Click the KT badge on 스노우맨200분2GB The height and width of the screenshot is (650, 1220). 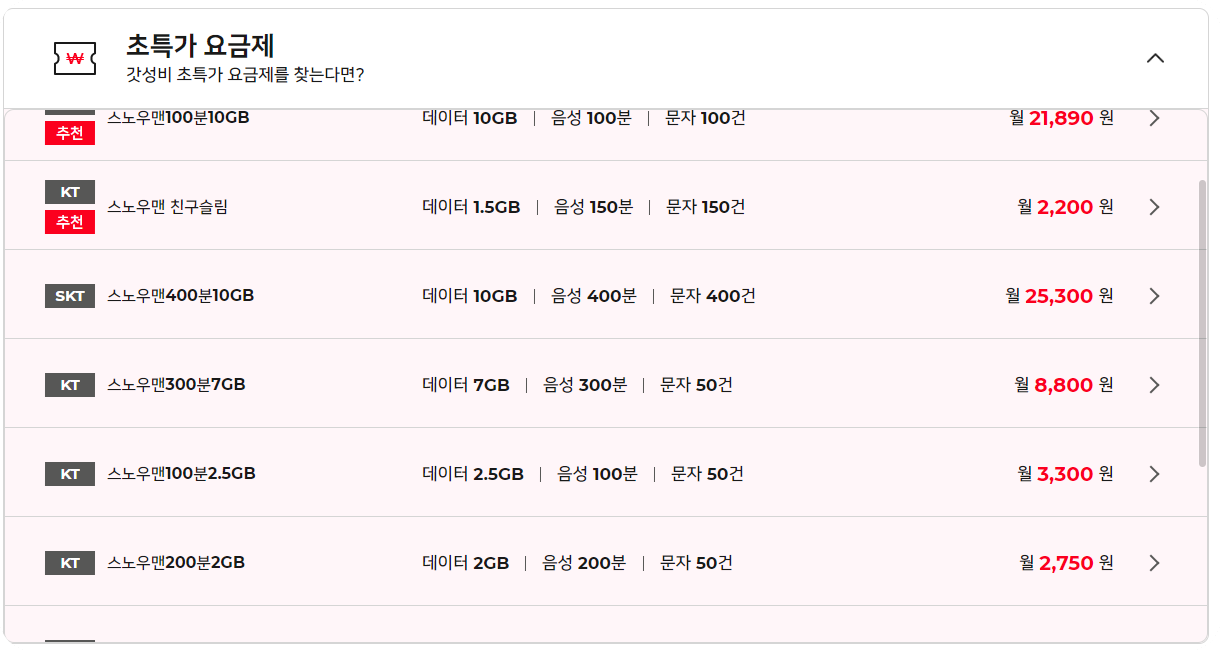(69, 562)
